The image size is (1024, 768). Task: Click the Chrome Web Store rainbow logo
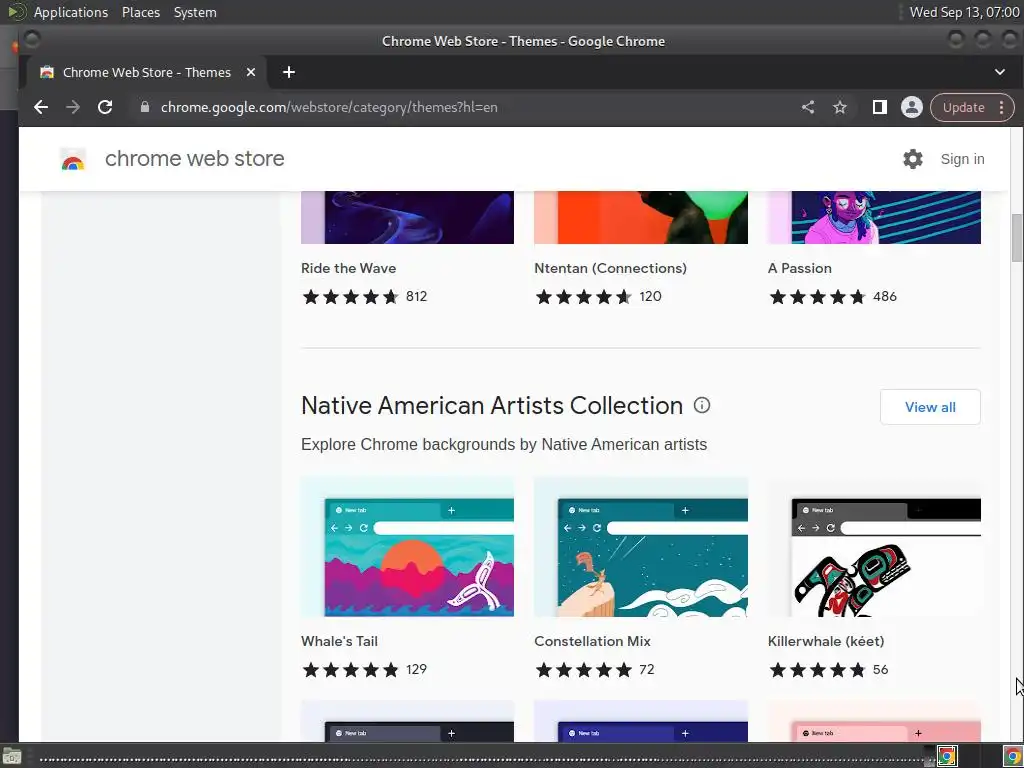73,159
